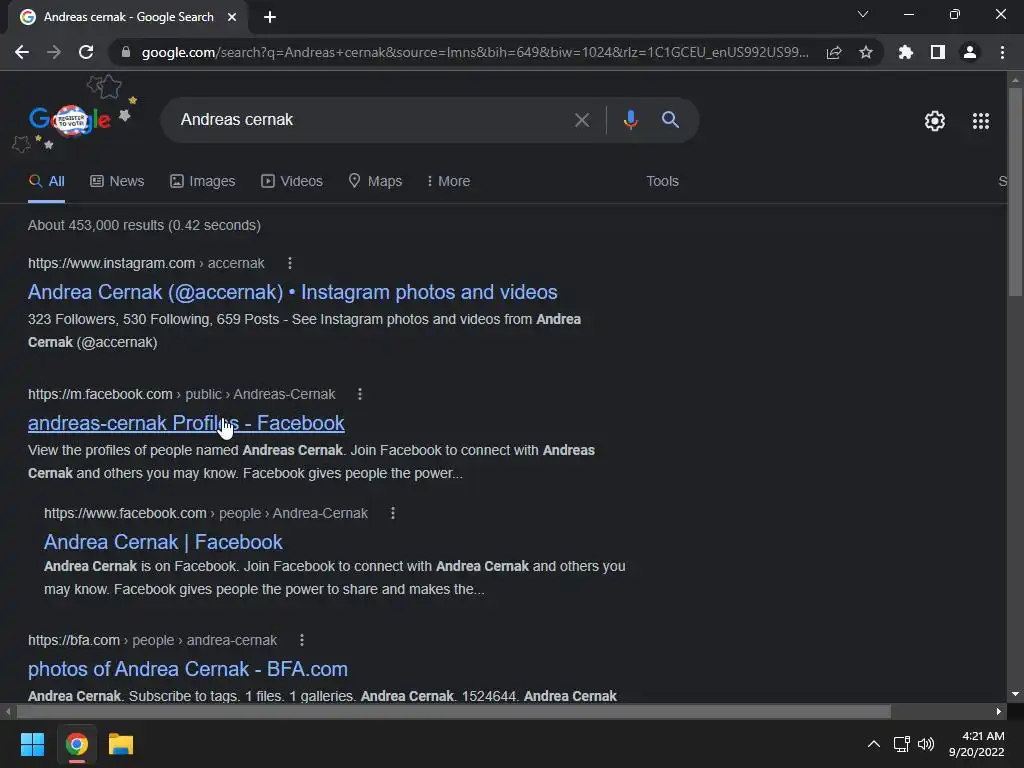This screenshot has height=768, width=1024.
Task: Open Chrome three-dot menu
Action: (1002, 52)
